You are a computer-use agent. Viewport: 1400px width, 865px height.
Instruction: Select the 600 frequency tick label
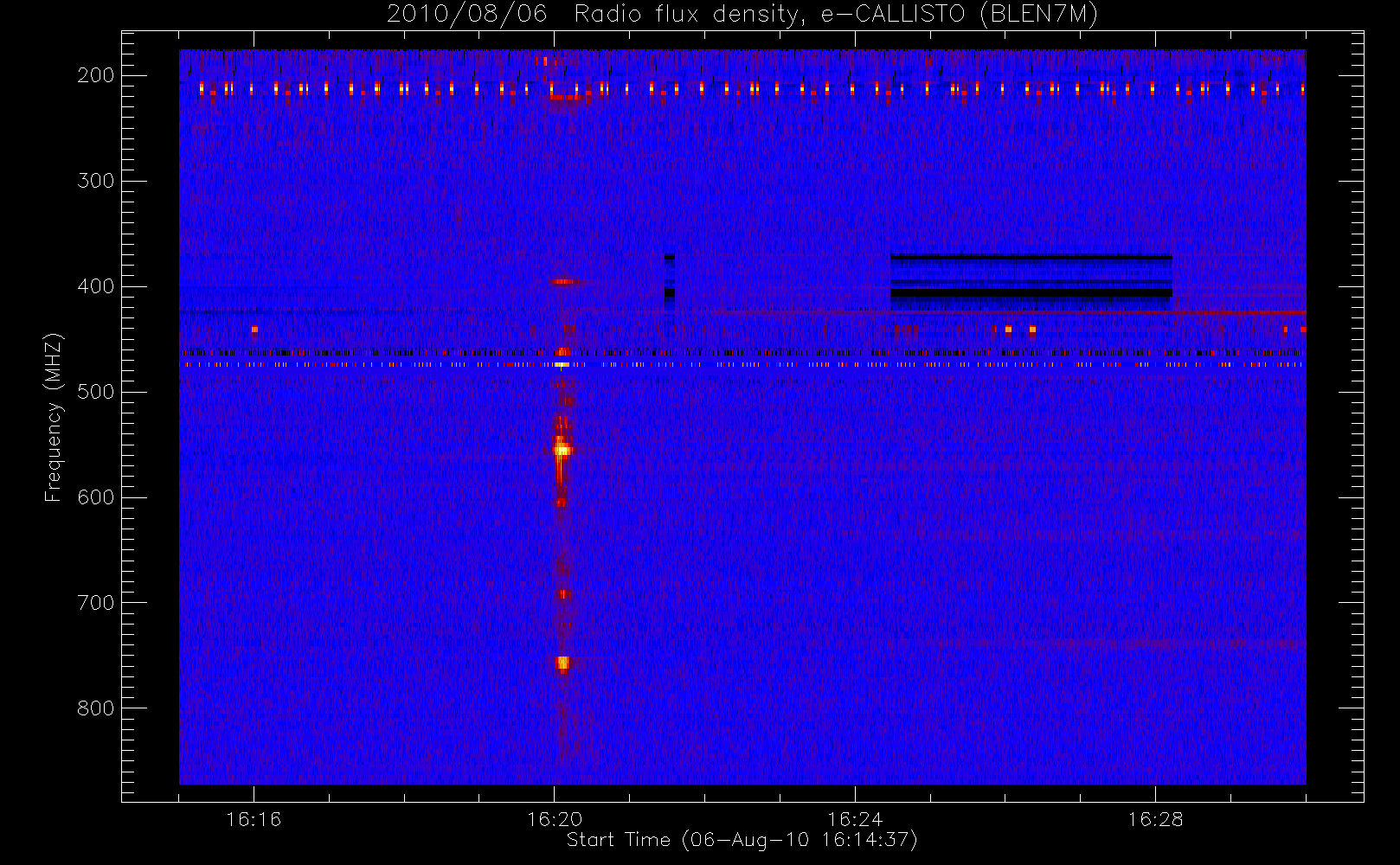tap(96, 497)
